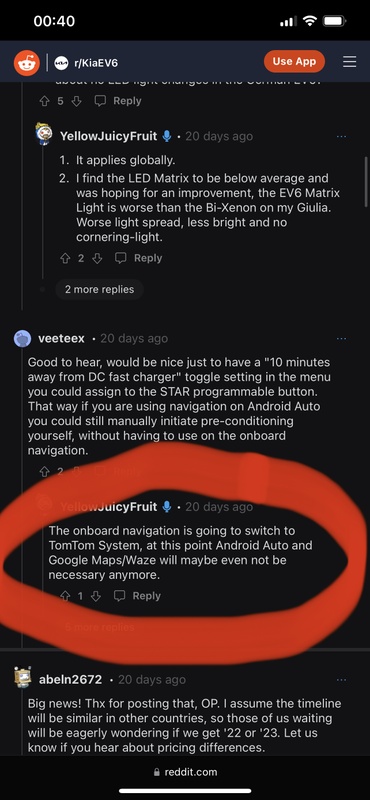Open abeln2672 user profile
This screenshot has height=800, width=370.
point(70,680)
